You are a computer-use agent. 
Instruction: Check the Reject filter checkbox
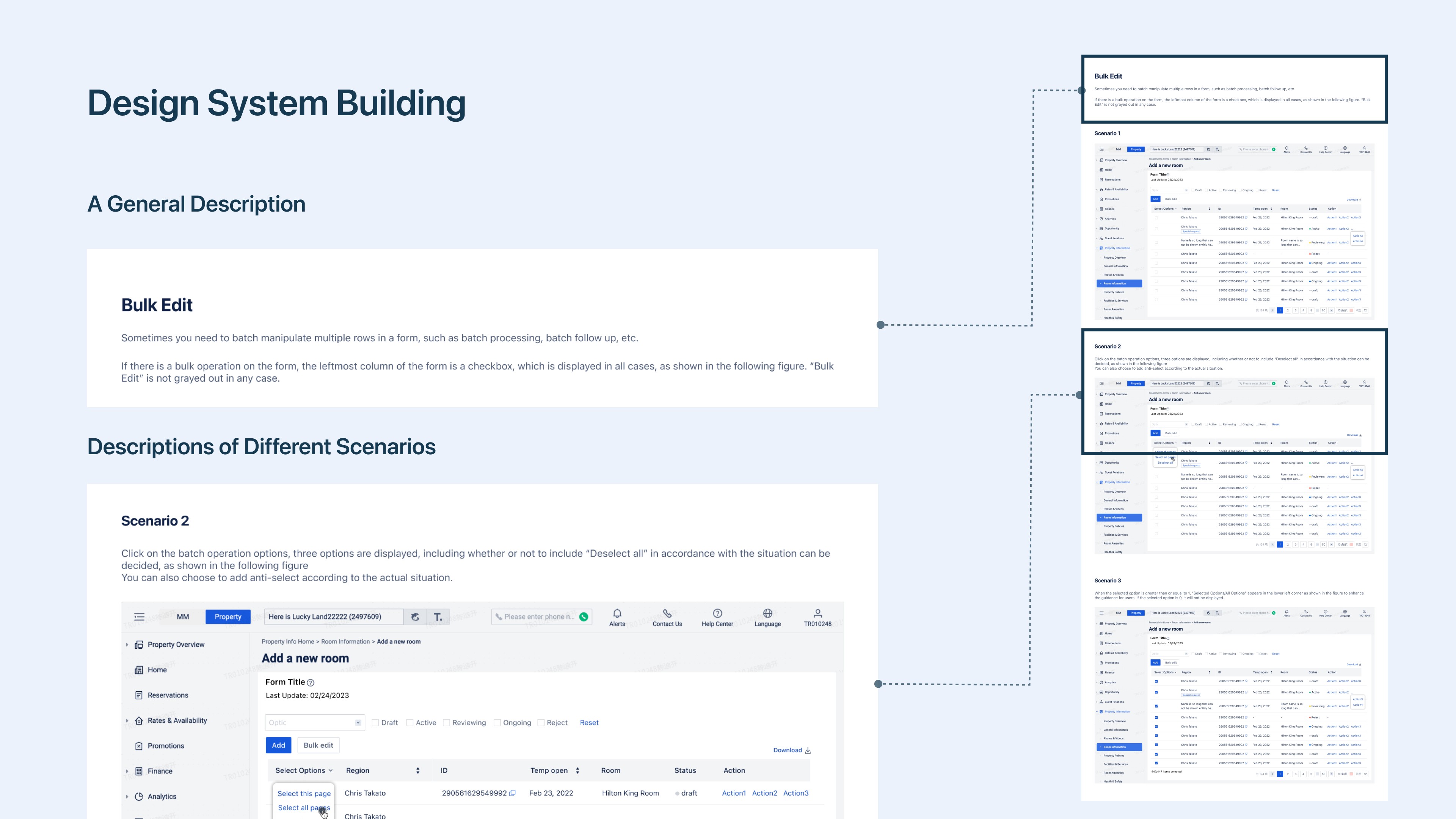(541, 723)
